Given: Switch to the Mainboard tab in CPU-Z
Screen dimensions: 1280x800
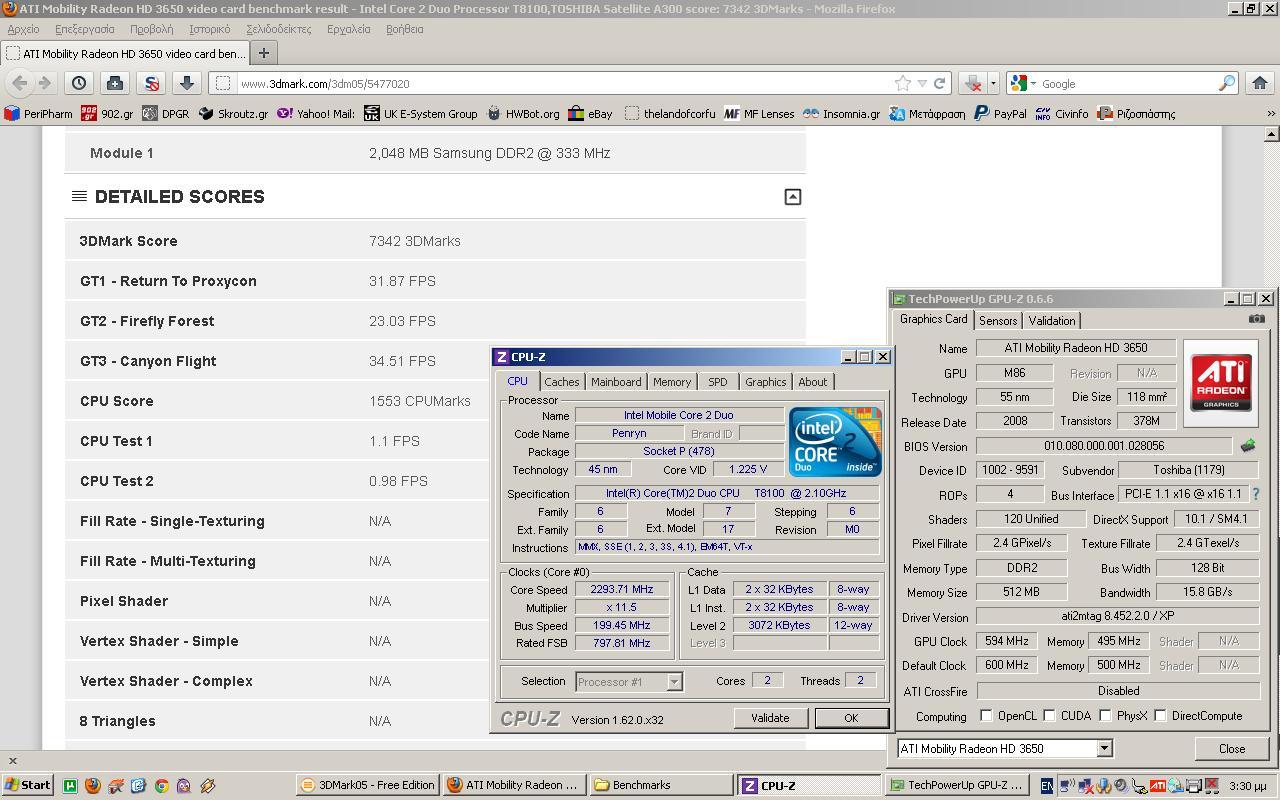Looking at the screenshot, I should click(616, 382).
